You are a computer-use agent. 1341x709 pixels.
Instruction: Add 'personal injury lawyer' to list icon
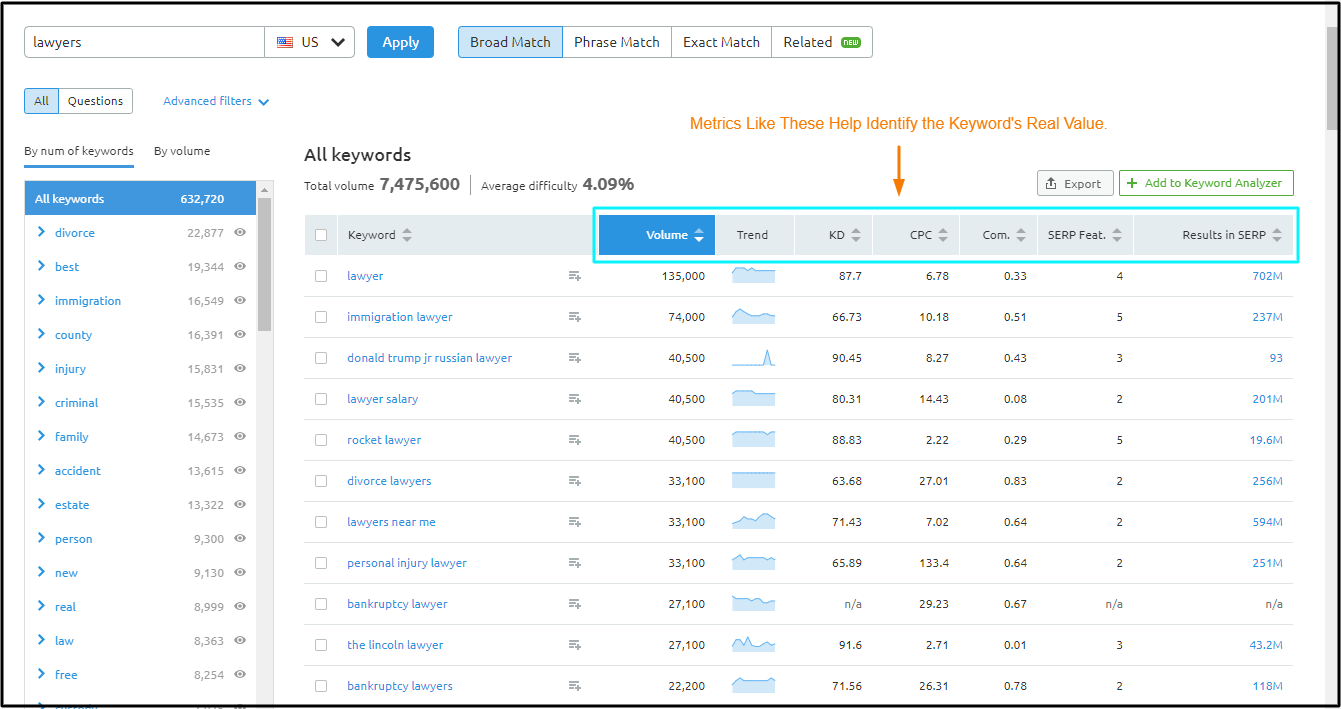[x=574, y=563]
